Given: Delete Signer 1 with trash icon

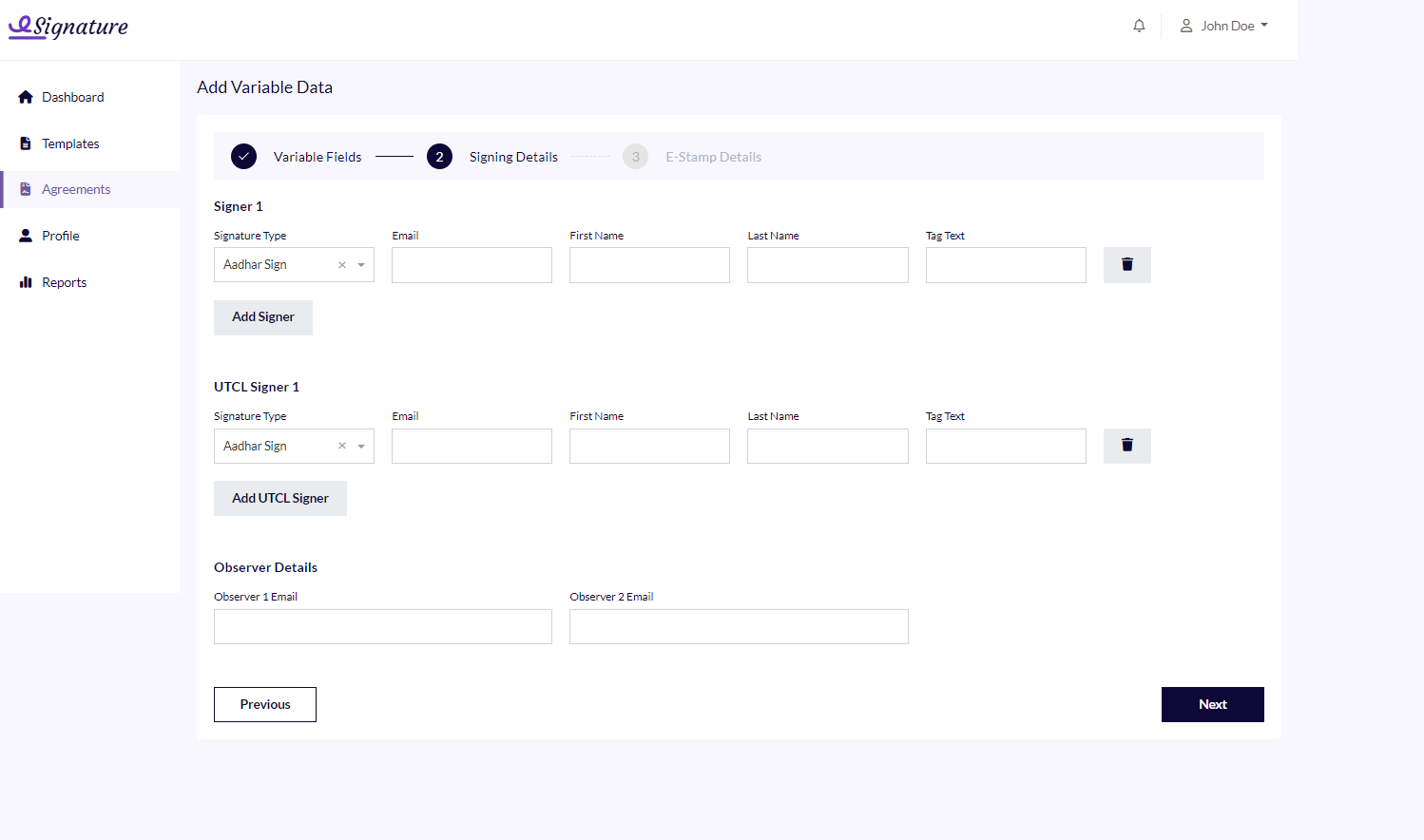Looking at the screenshot, I should 1126,265.
